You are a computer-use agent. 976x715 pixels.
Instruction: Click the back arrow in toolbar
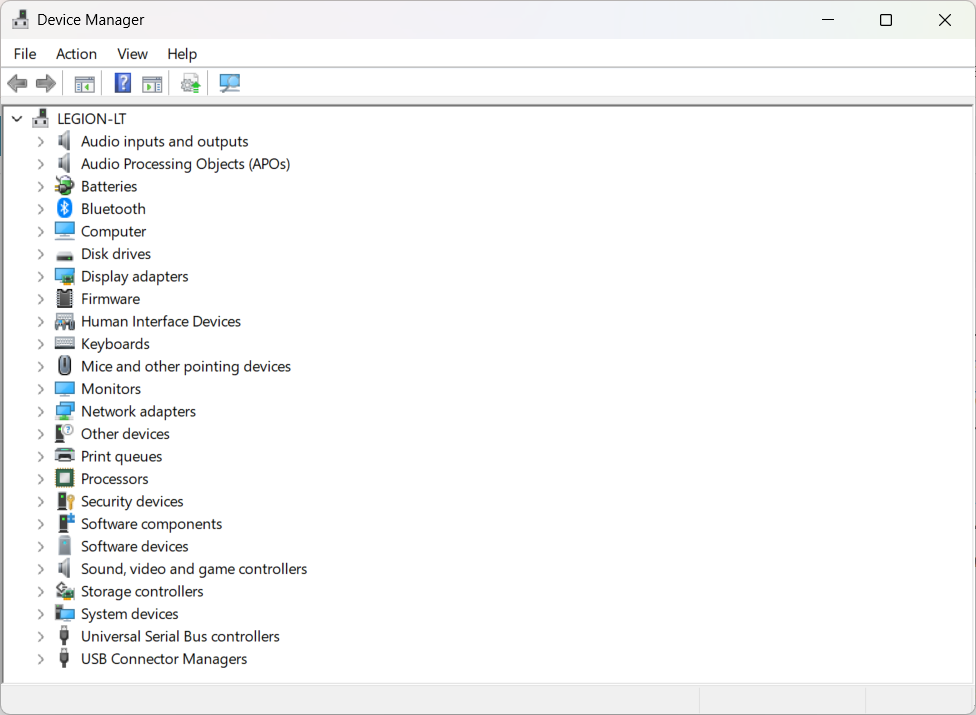(x=17, y=83)
